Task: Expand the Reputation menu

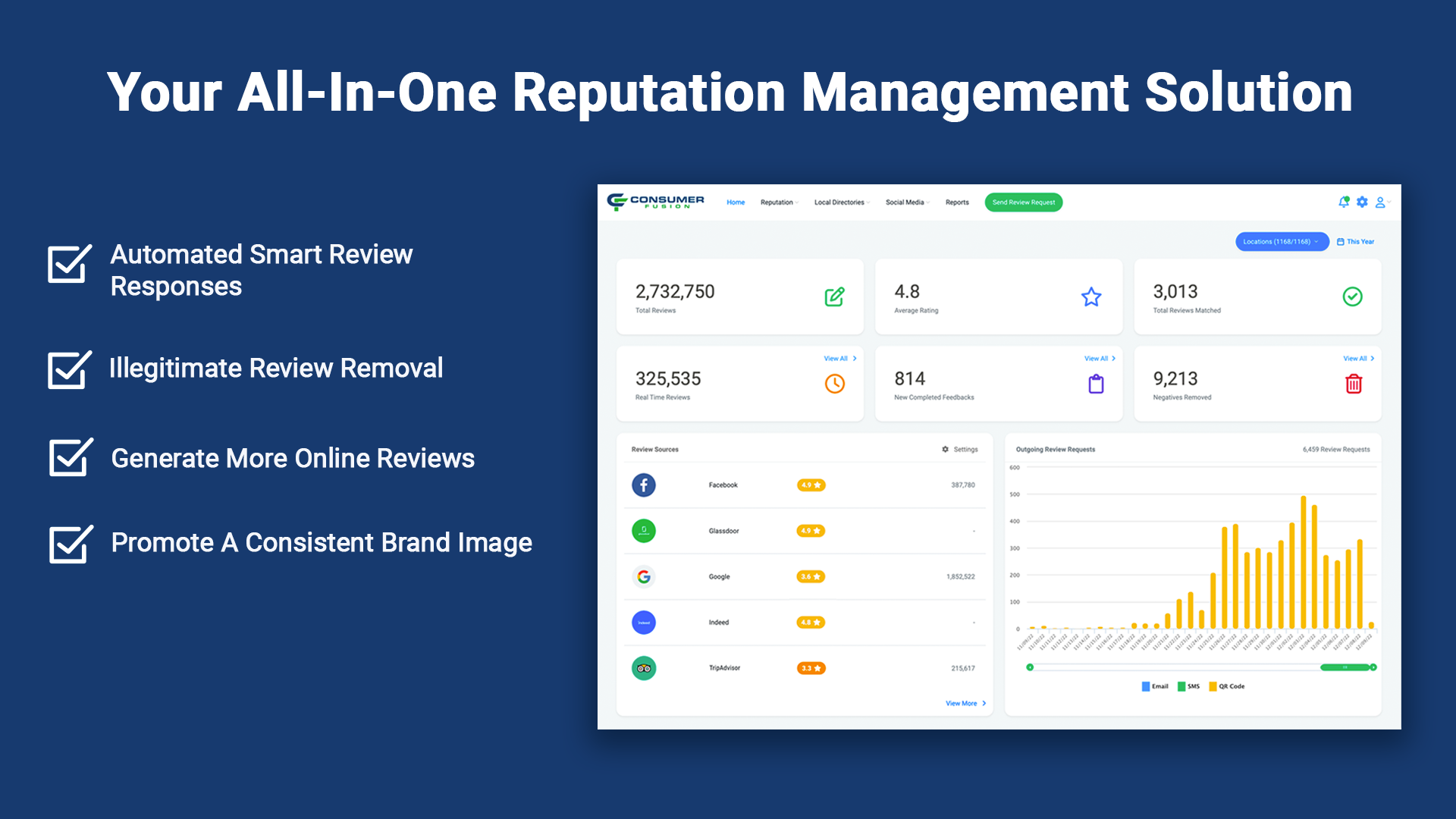Action: click(x=780, y=202)
